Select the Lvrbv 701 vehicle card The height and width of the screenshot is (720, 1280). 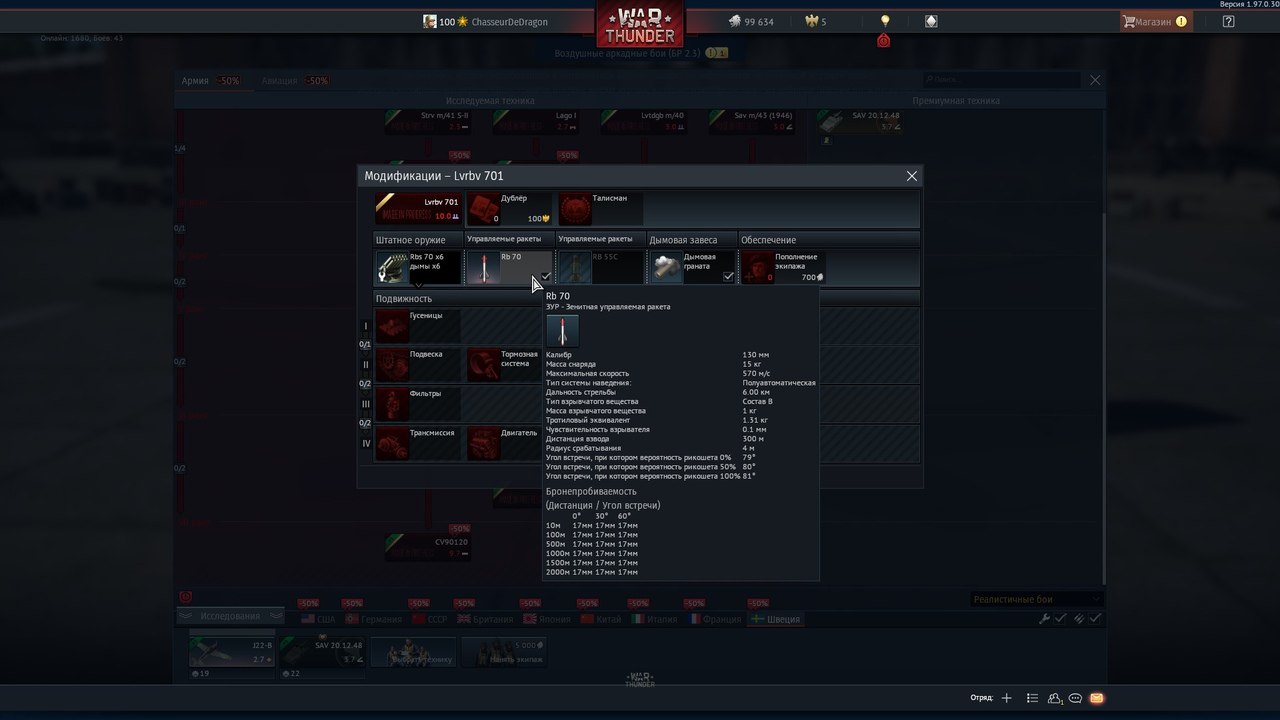418,209
